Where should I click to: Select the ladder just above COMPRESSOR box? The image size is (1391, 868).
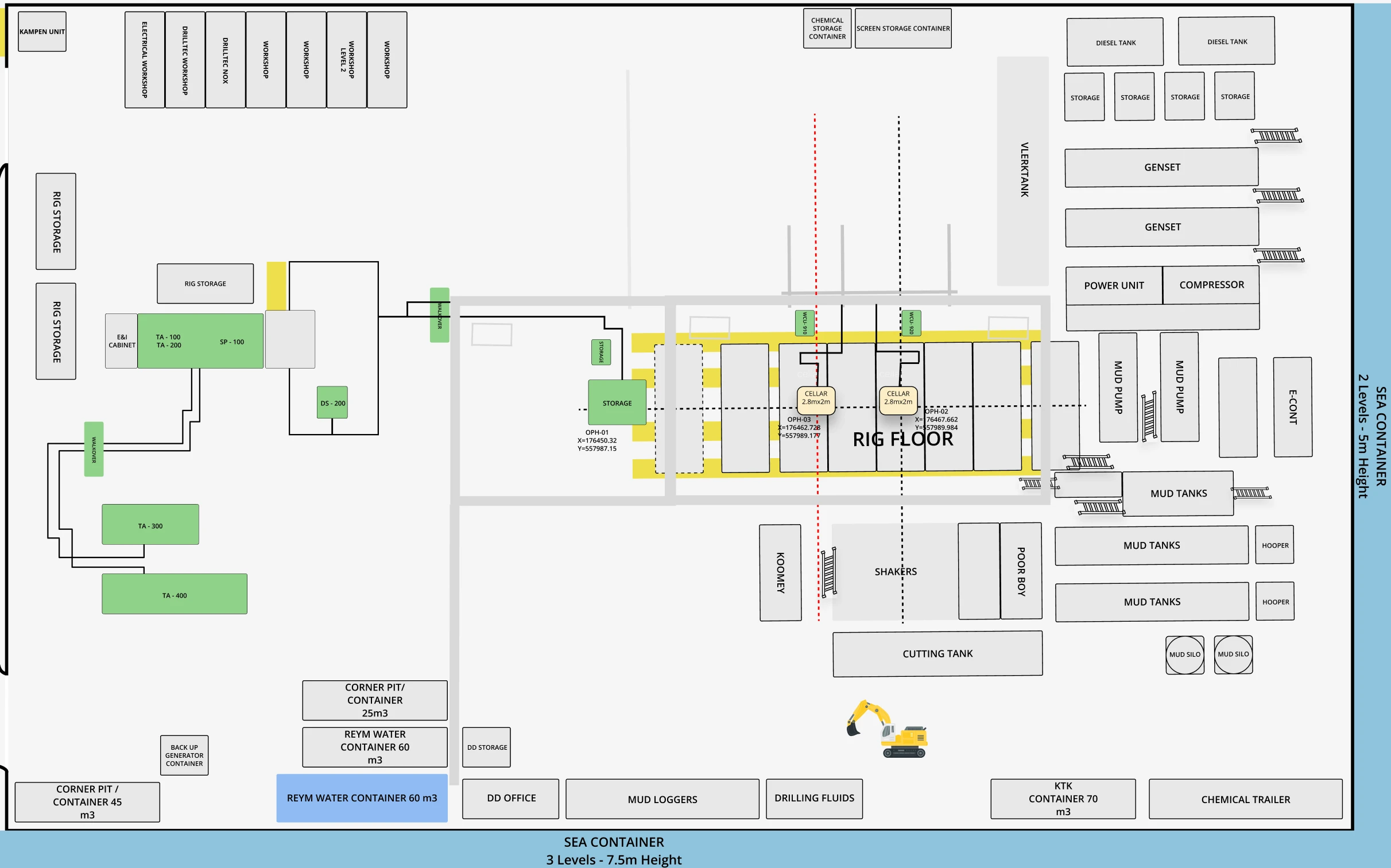(1279, 255)
